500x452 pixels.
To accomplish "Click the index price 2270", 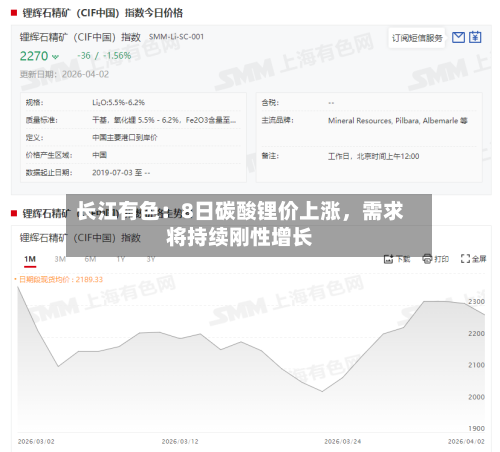I will 34,56.
